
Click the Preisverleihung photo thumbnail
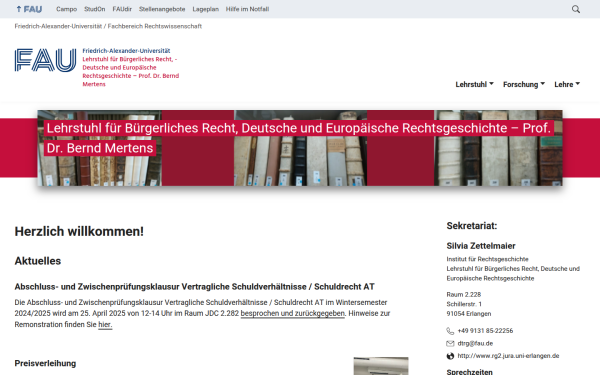click(x=381, y=366)
